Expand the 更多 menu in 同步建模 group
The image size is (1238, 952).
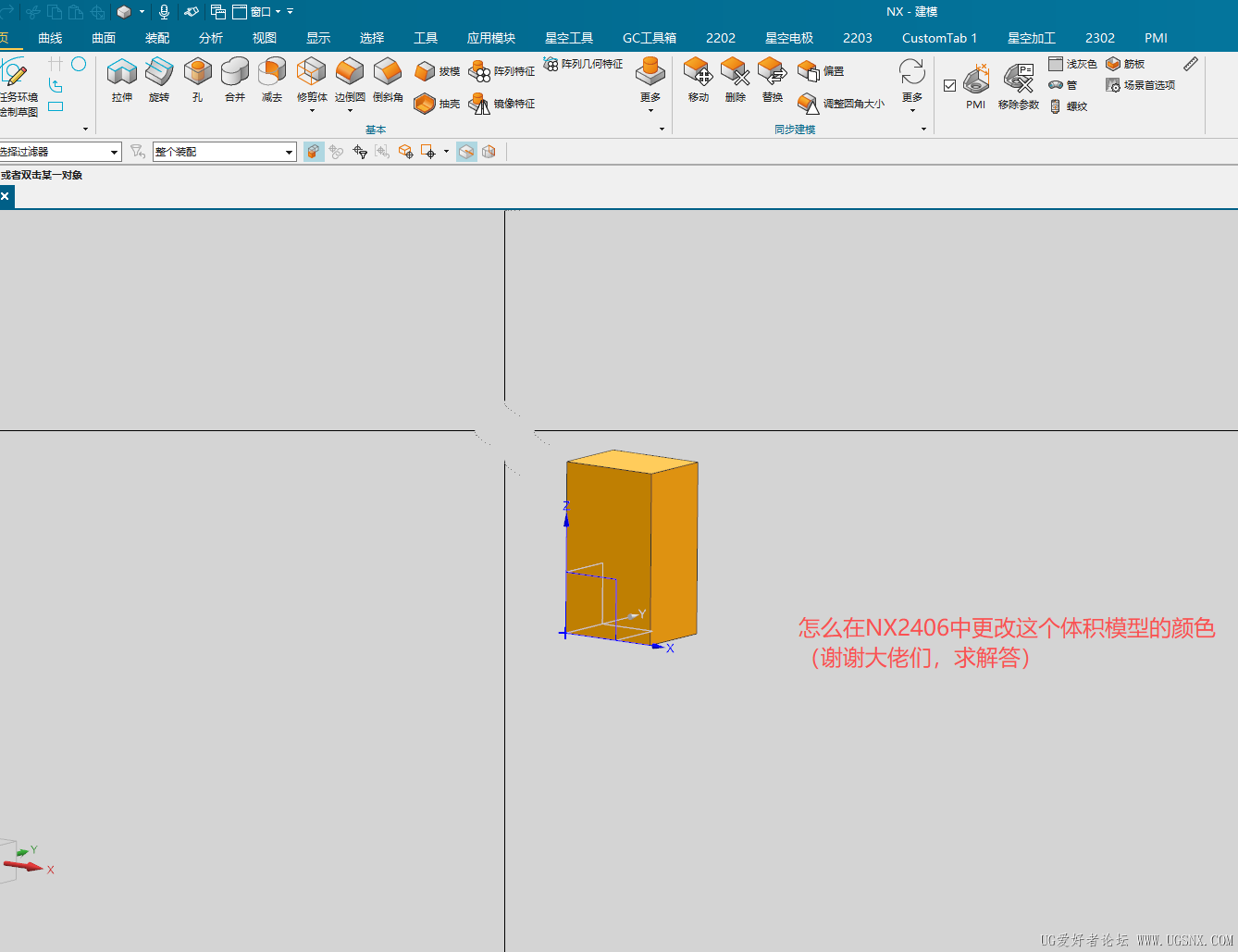(912, 84)
